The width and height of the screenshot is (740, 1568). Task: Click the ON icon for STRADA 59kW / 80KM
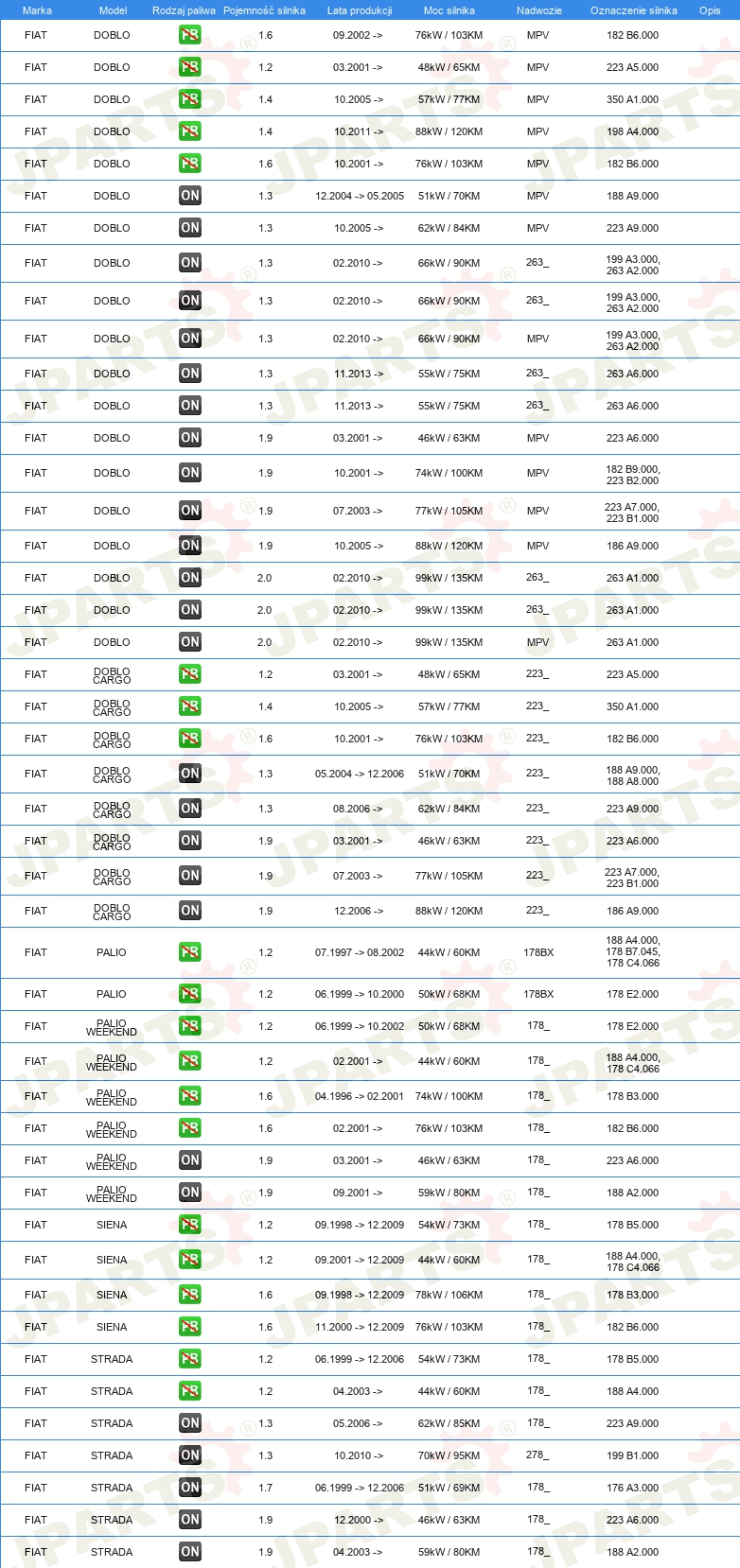pyautogui.click(x=190, y=1552)
